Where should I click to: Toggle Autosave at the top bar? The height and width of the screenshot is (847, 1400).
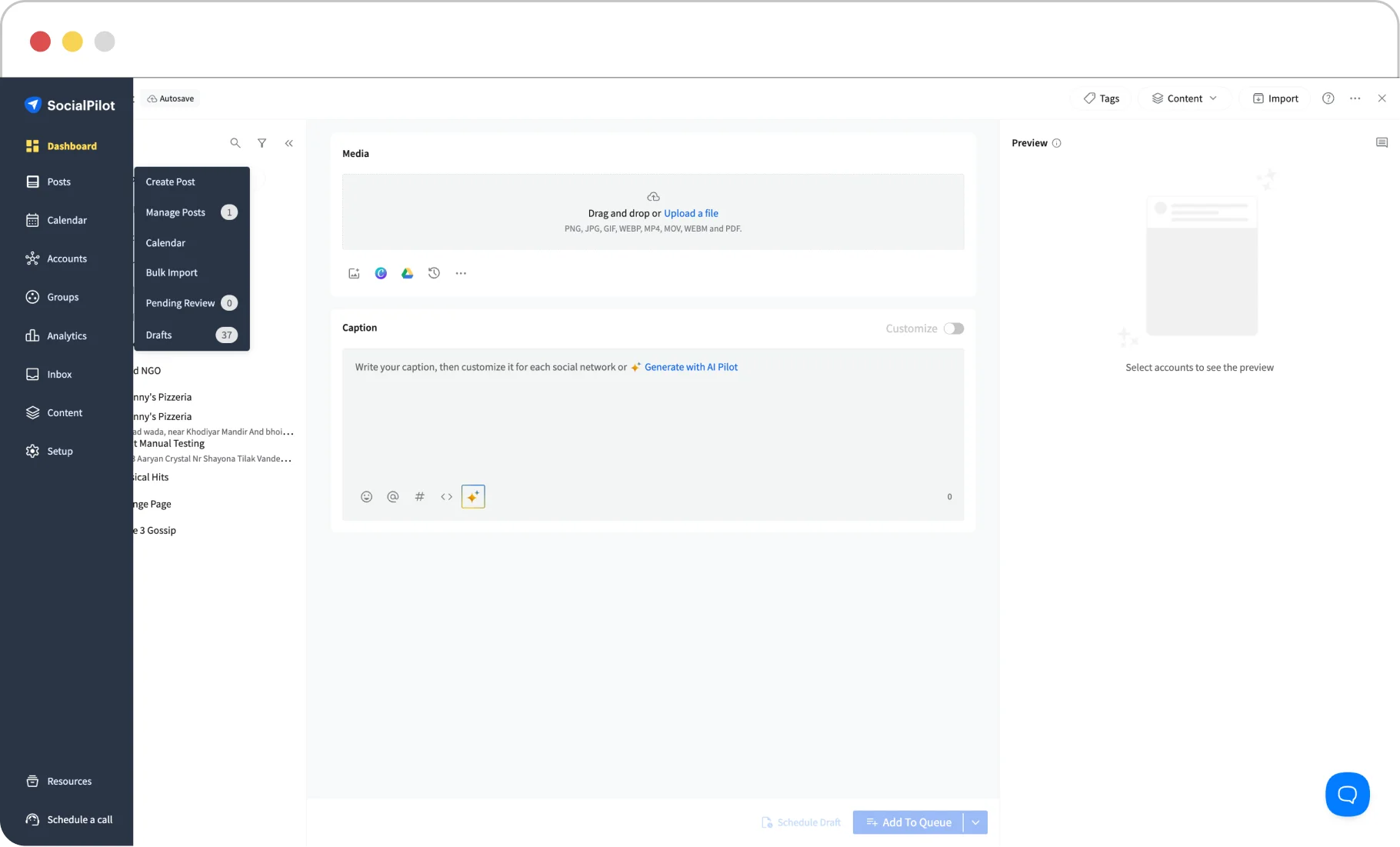pyautogui.click(x=170, y=98)
